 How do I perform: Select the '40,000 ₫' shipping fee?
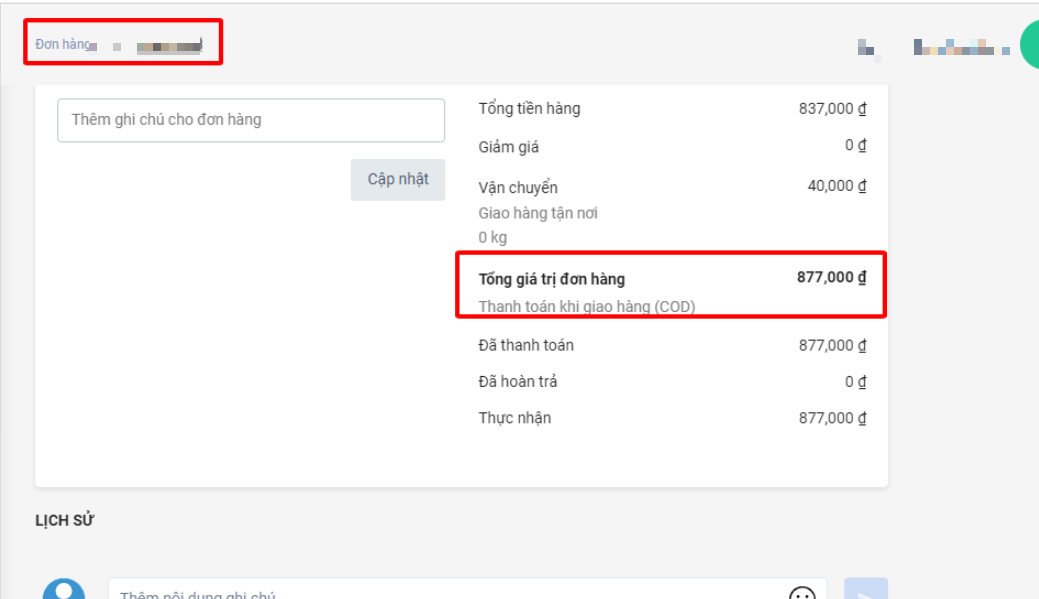(x=837, y=186)
